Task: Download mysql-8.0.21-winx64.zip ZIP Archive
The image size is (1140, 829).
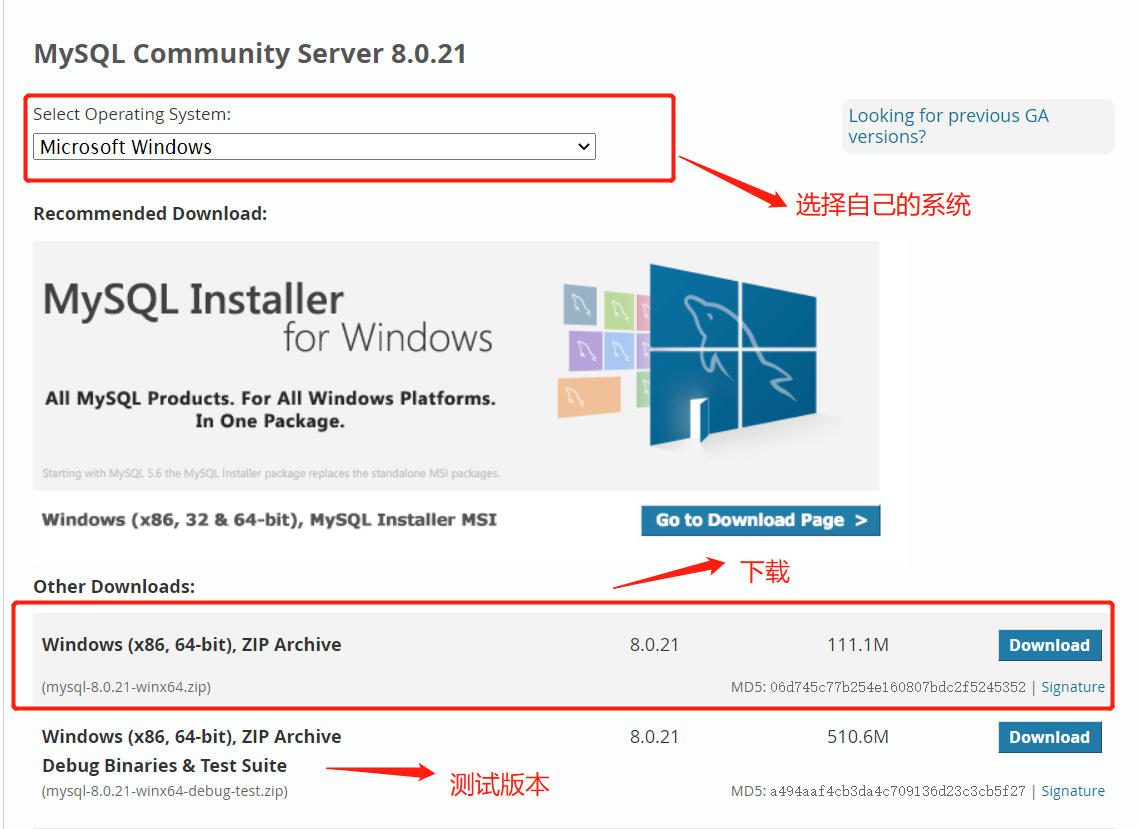Action: coord(1050,645)
